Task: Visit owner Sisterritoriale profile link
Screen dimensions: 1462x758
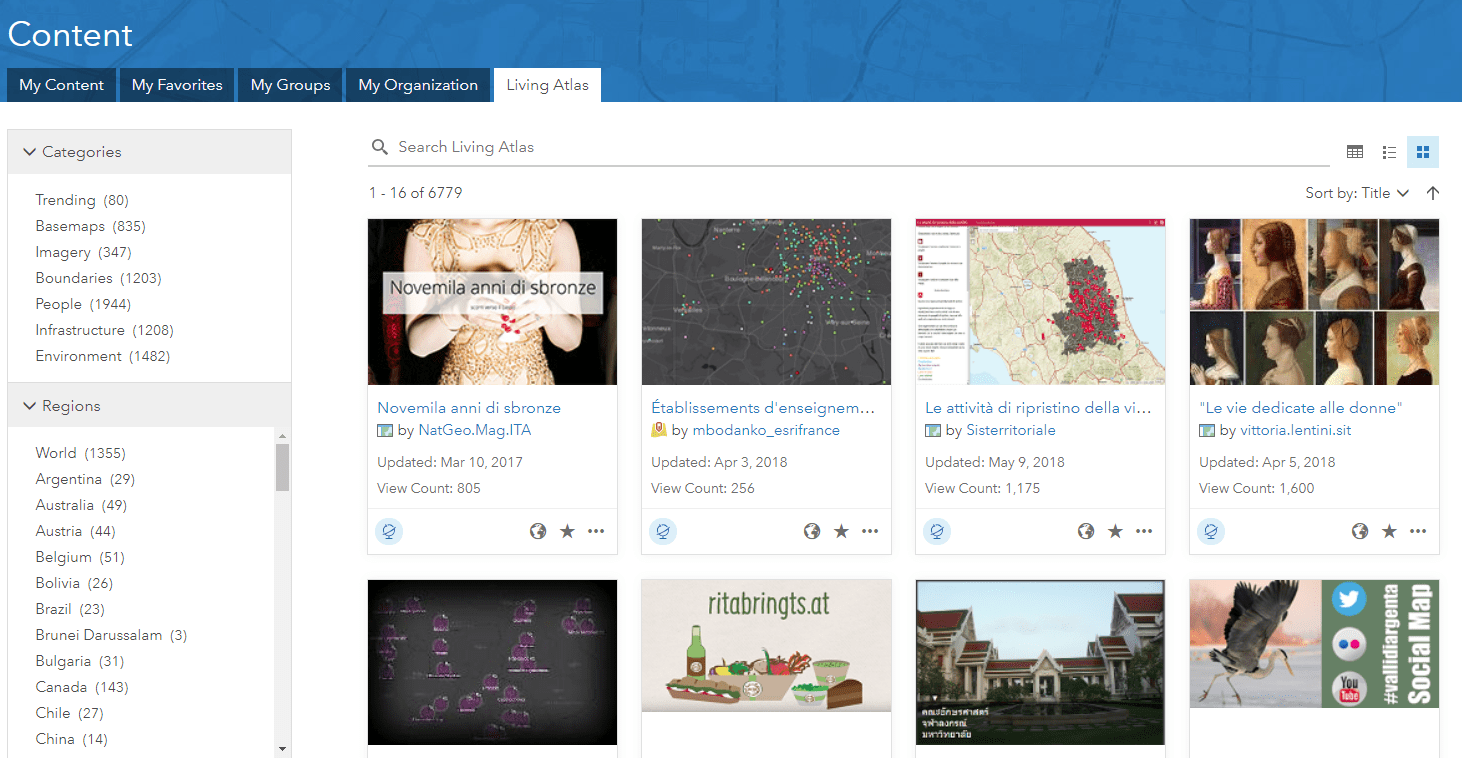Action: pos(1011,431)
